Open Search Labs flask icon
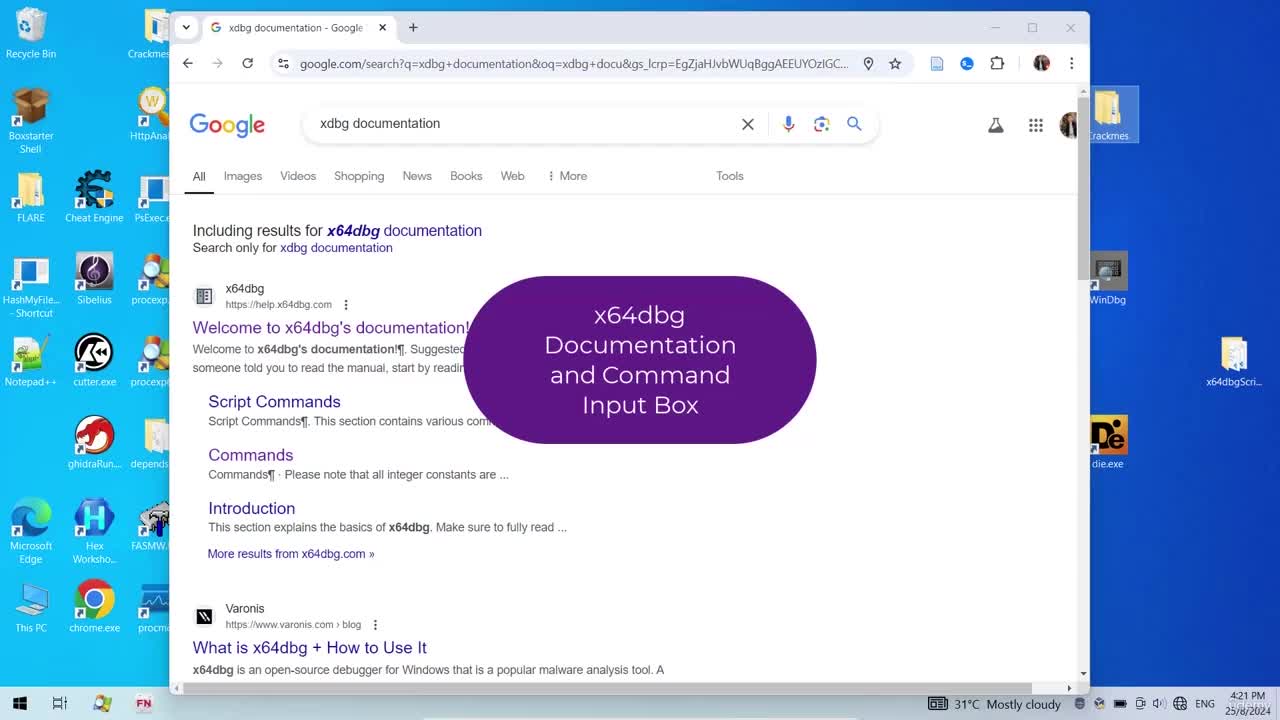Screen dimensions: 1280x720 [x=995, y=125]
